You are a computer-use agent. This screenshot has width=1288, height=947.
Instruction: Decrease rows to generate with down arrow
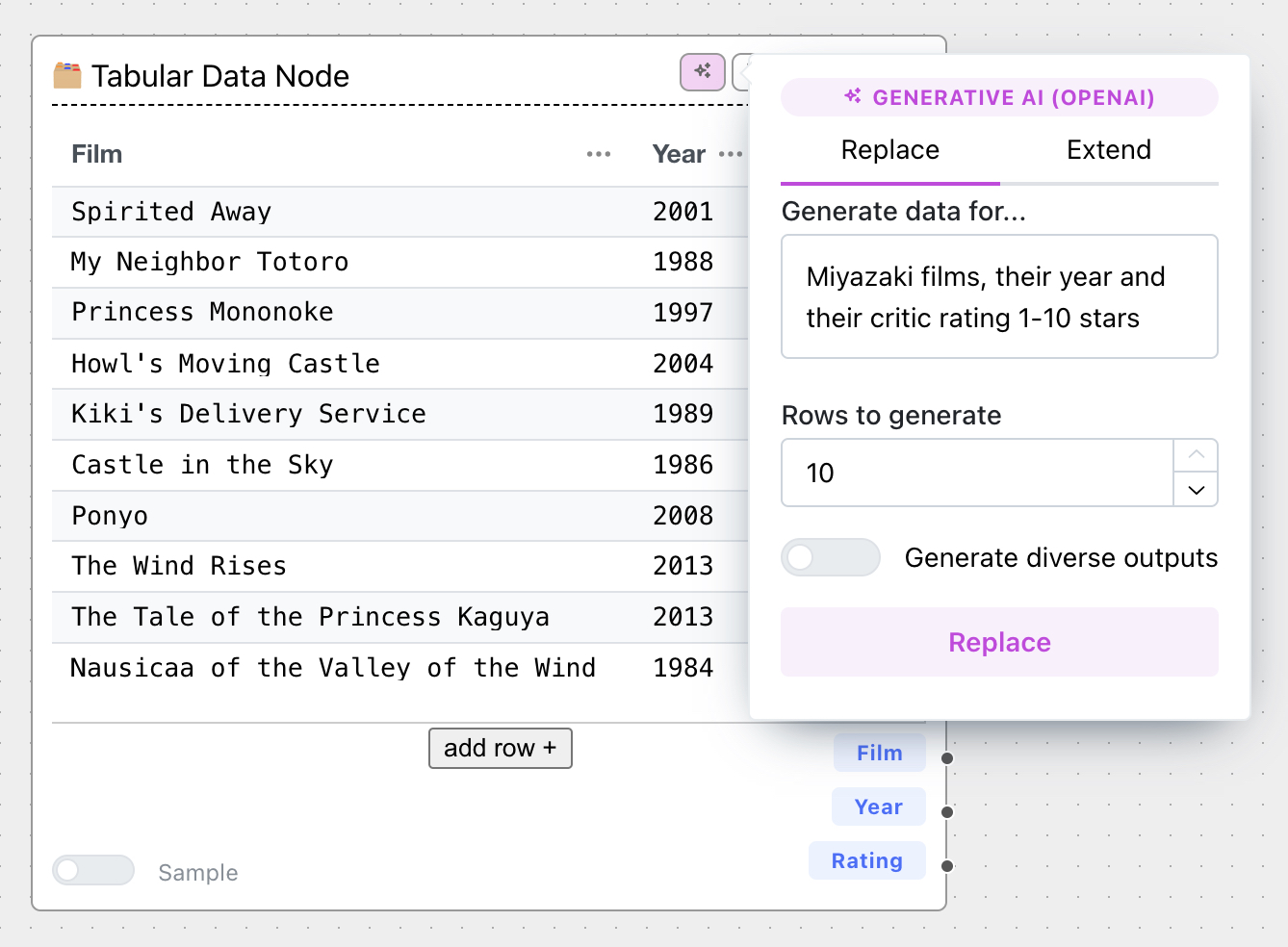point(1196,490)
